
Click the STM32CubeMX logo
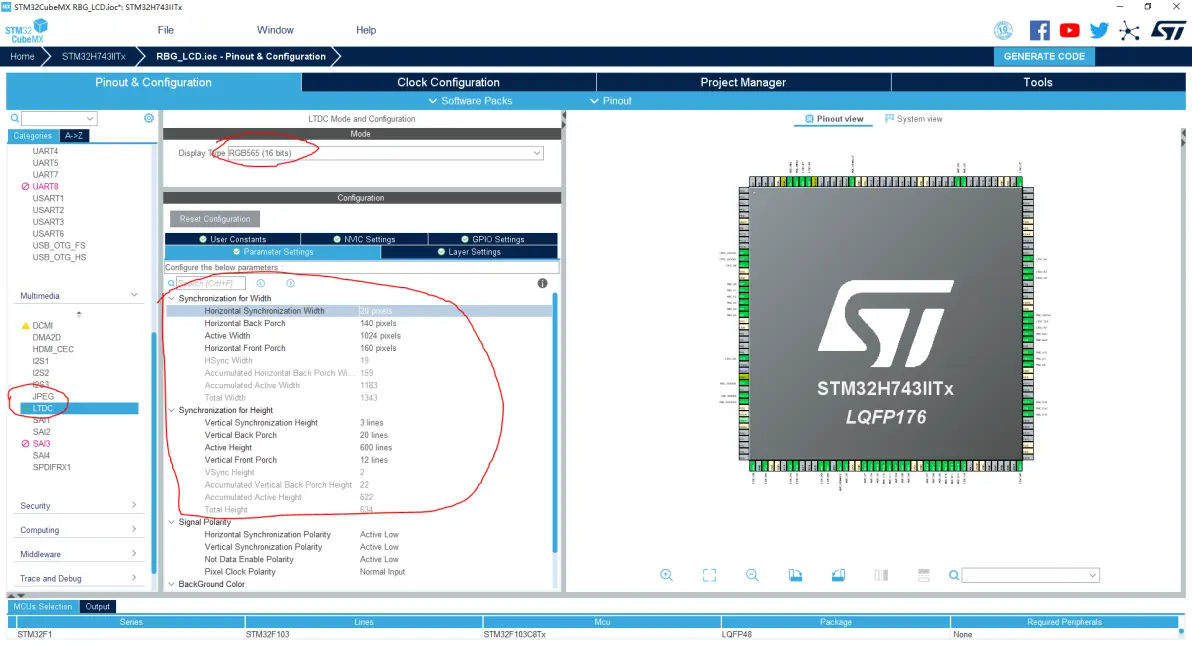(x=27, y=31)
